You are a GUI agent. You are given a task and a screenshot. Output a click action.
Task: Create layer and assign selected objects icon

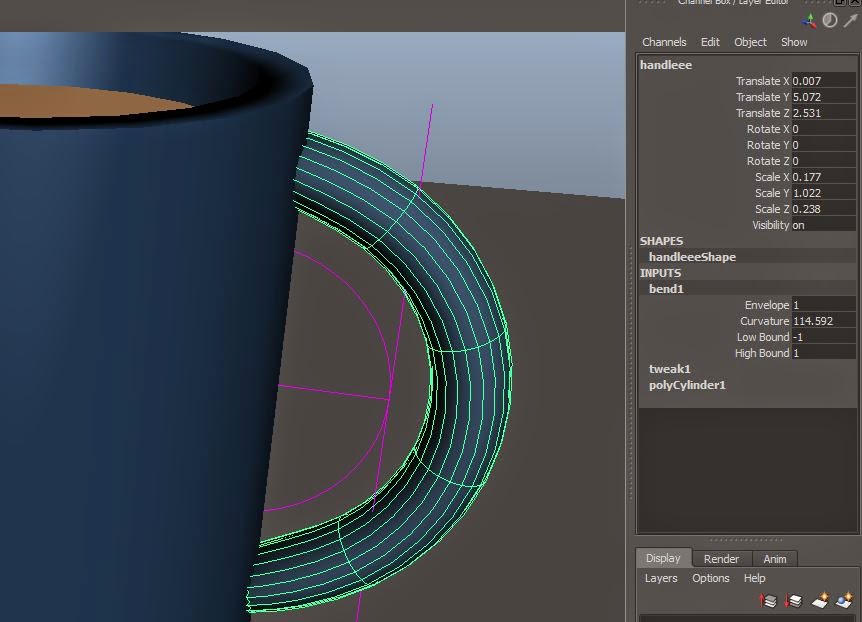pyautogui.click(x=844, y=600)
